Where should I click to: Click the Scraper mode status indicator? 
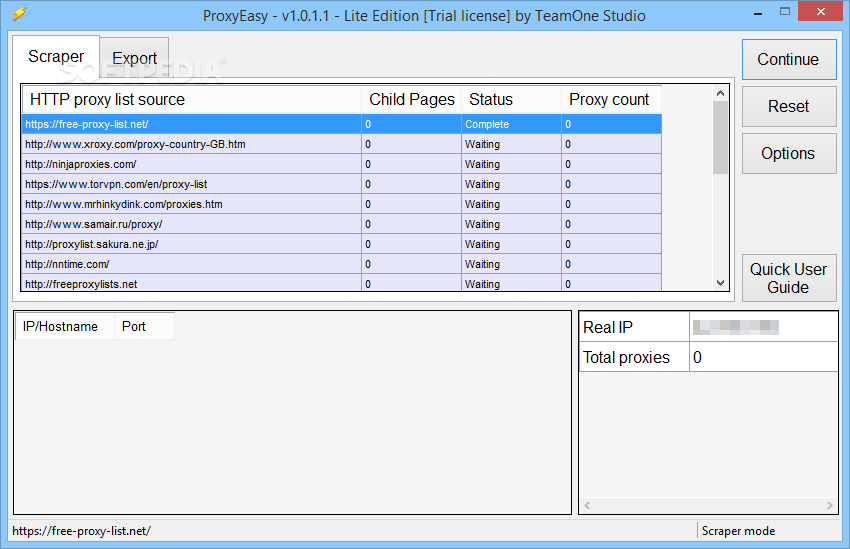[x=738, y=531]
